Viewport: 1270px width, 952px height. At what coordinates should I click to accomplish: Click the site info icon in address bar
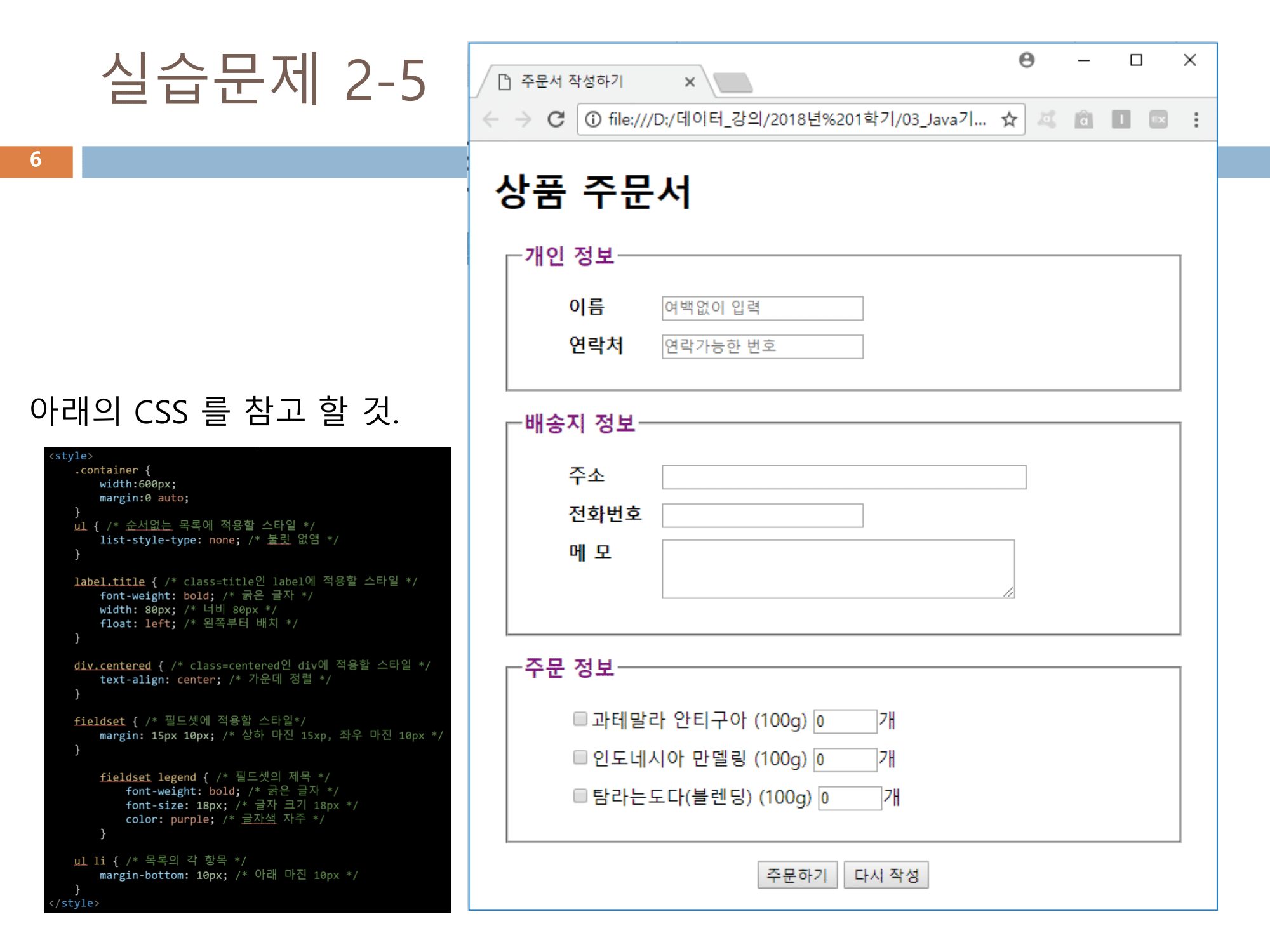point(592,119)
